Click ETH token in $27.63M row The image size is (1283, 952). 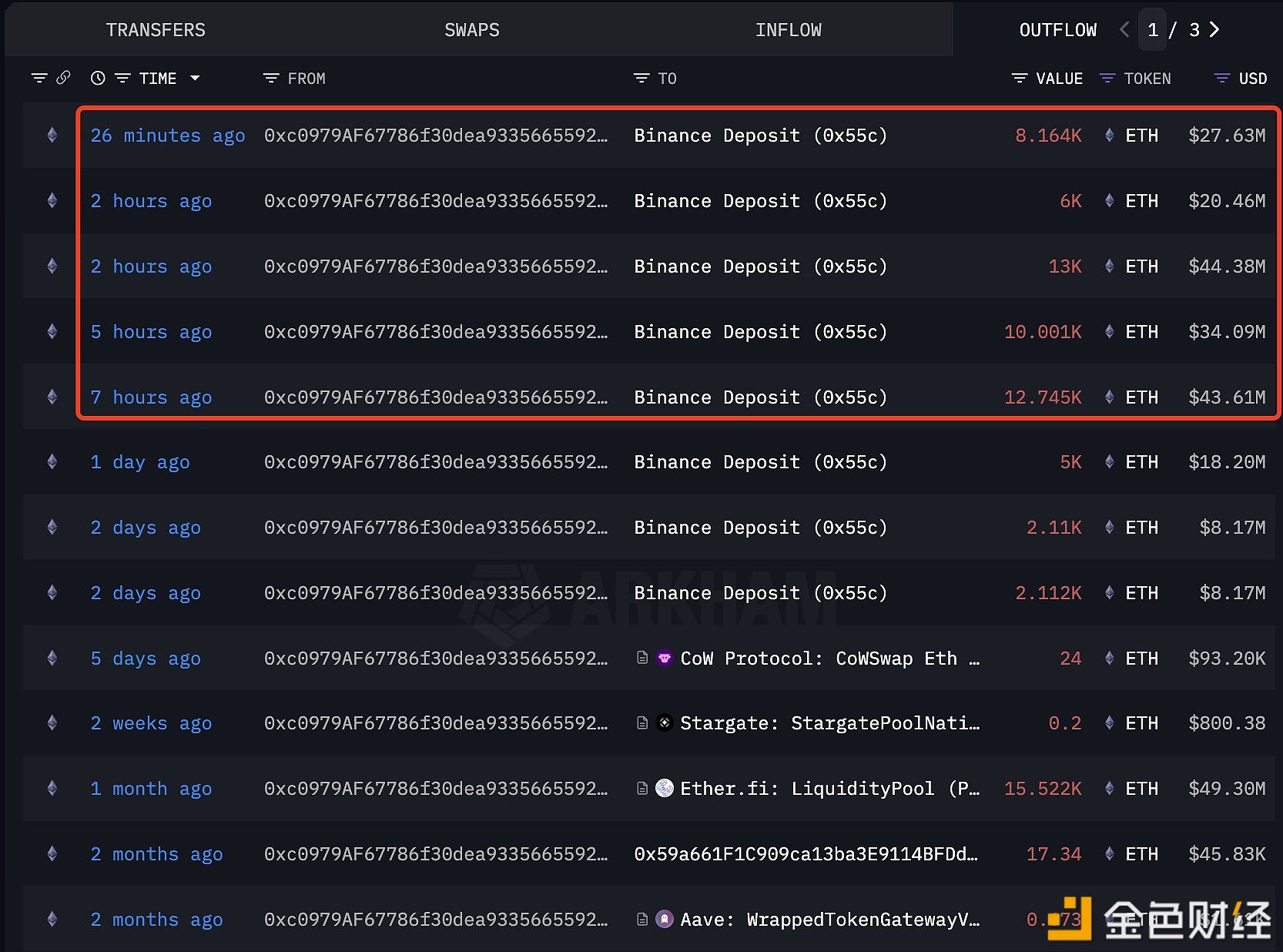point(1132,136)
